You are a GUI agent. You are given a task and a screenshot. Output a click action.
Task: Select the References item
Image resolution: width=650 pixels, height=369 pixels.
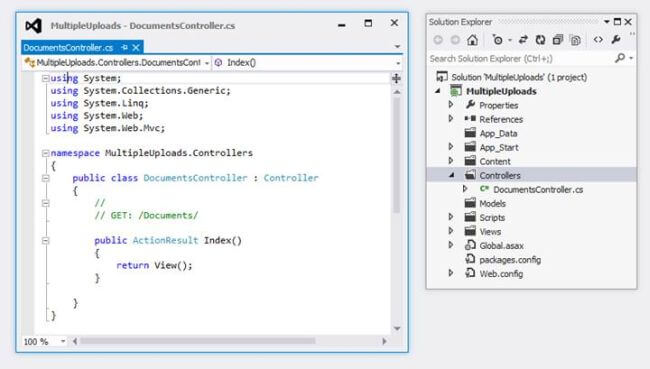(x=501, y=119)
